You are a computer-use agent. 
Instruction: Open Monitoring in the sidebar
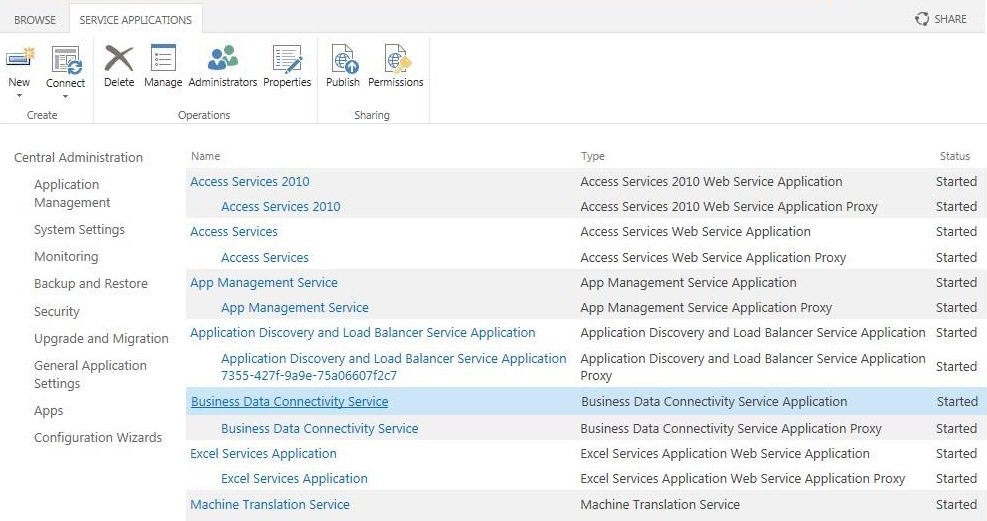(x=66, y=257)
